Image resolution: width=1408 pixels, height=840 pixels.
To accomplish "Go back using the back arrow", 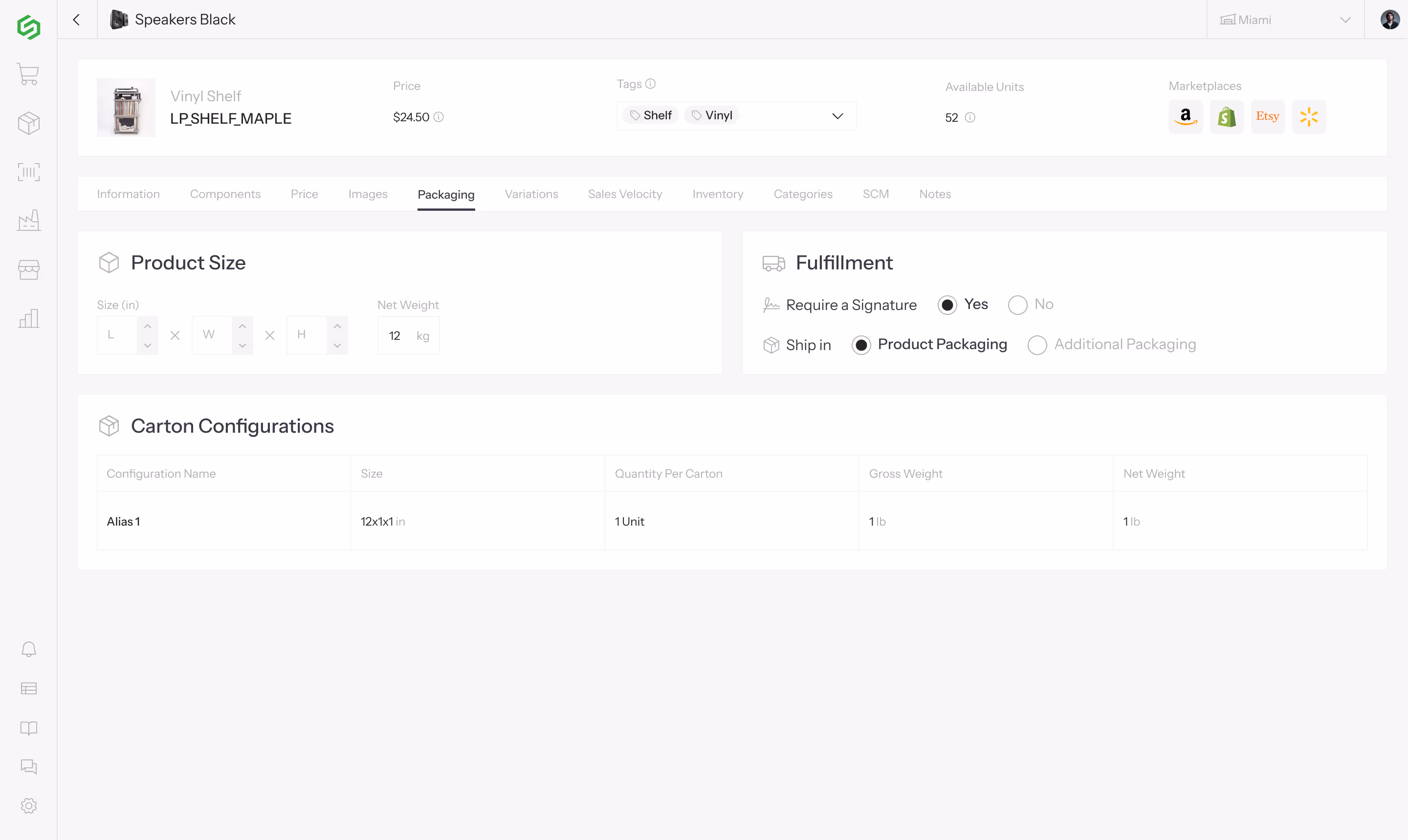I will click(76, 20).
